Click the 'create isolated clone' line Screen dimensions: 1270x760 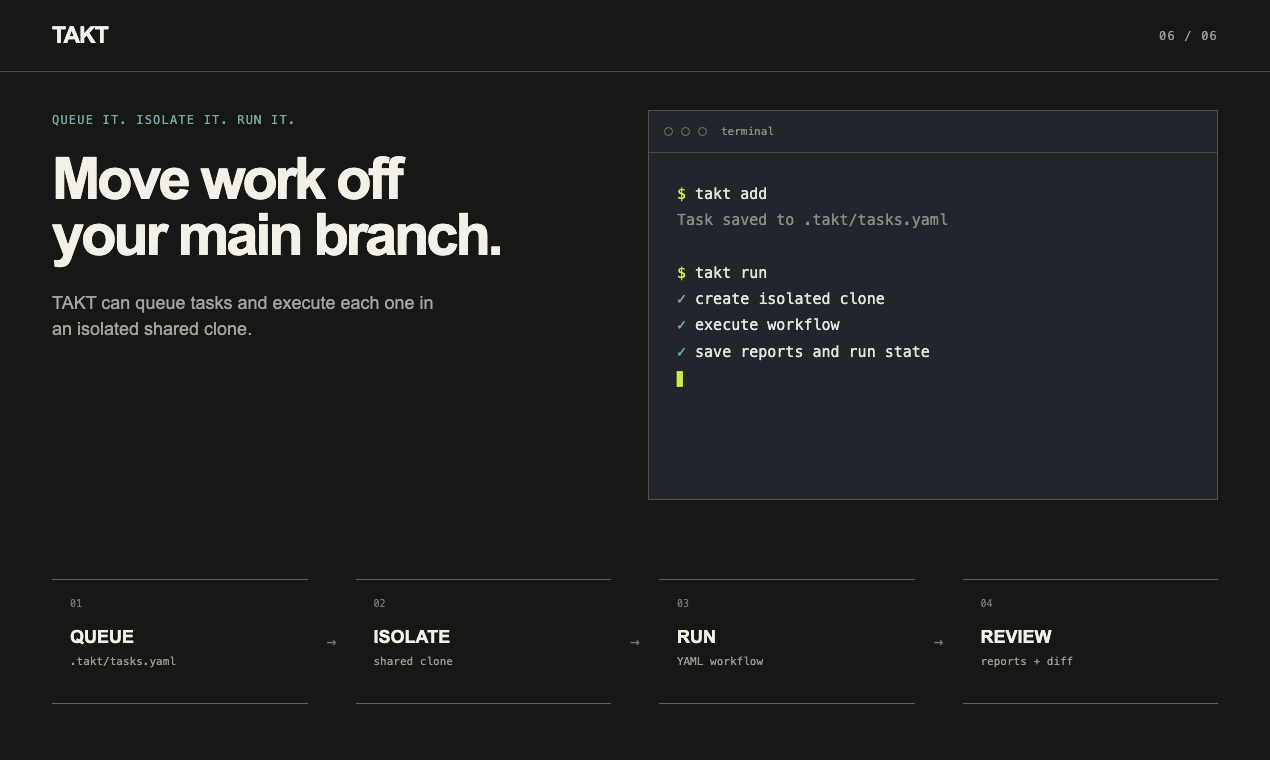click(x=790, y=299)
